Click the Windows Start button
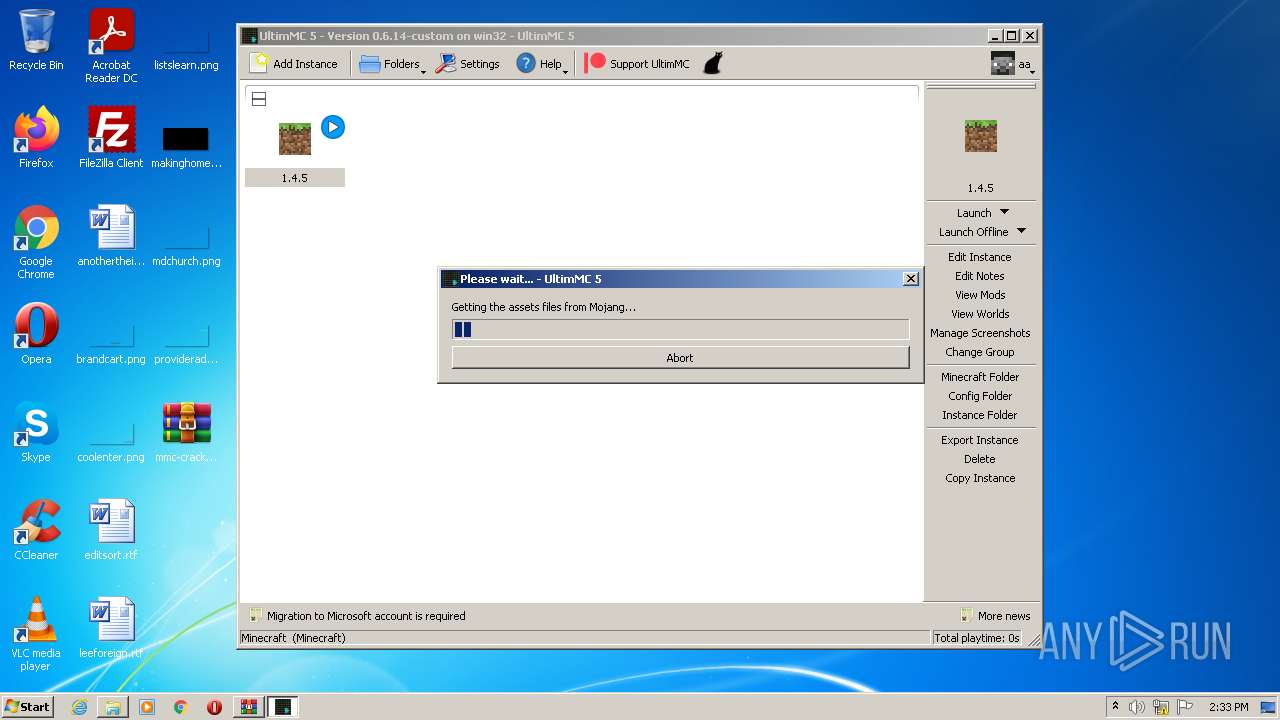1280x720 pixels. 27,706
